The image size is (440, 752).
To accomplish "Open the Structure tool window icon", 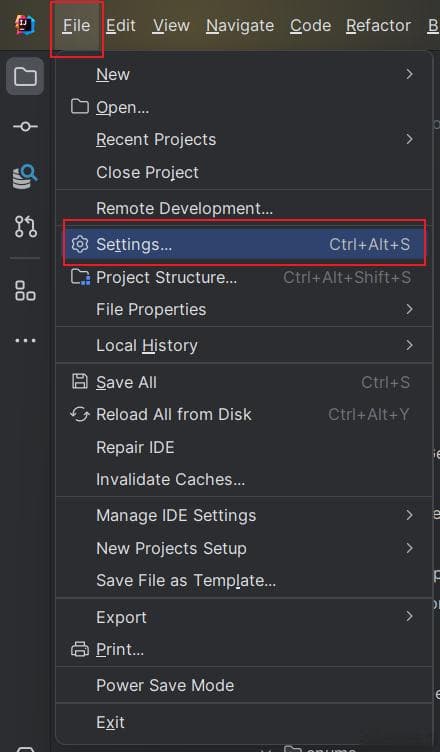I will (x=25, y=291).
